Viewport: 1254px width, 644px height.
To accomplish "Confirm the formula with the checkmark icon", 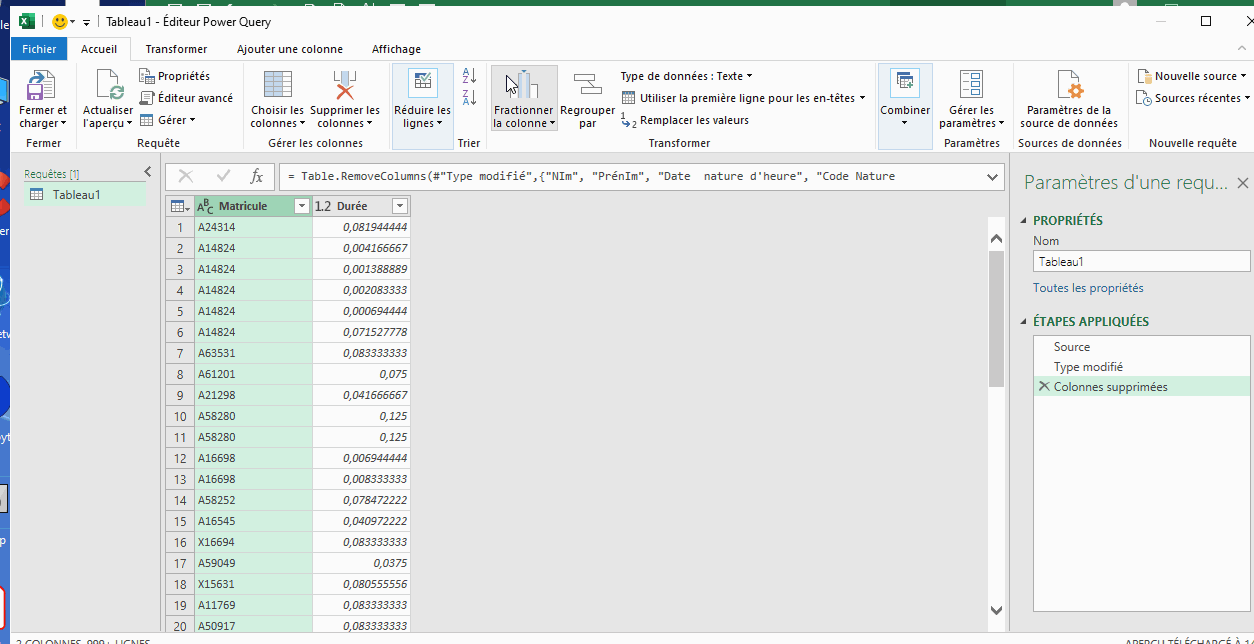I will [x=223, y=176].
